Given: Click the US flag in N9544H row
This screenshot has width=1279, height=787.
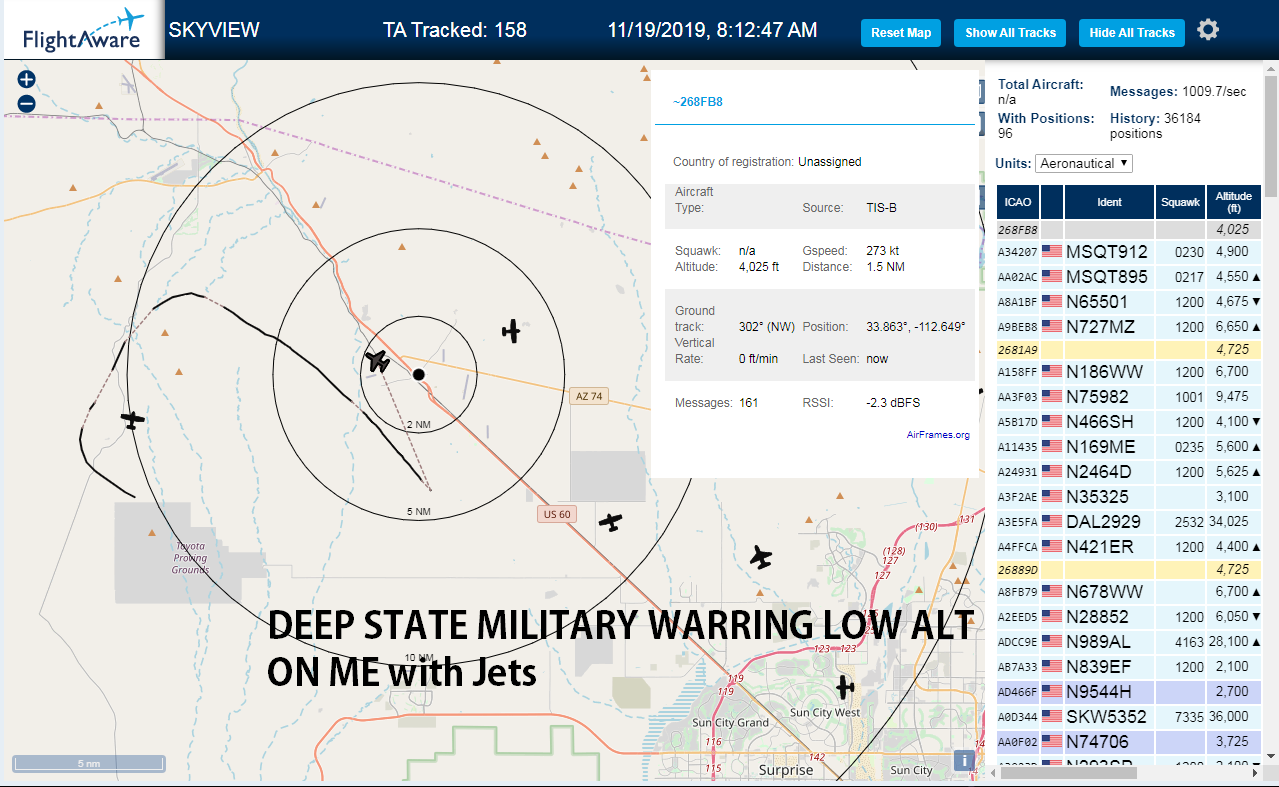Looking at the screenshot, I should 1051,691.
